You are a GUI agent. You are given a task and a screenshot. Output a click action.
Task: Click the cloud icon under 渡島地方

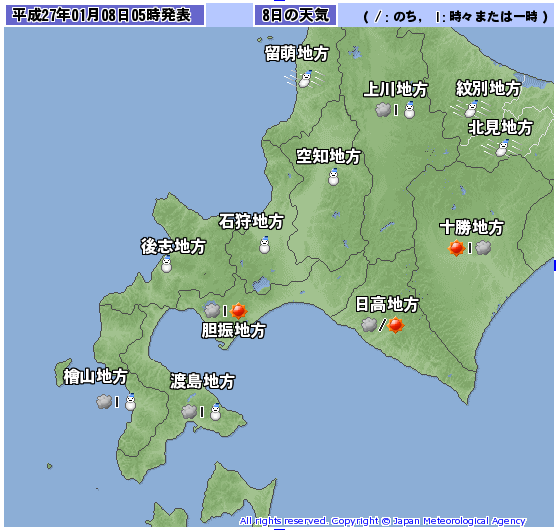pyautogui.click(x=189, y=412)
